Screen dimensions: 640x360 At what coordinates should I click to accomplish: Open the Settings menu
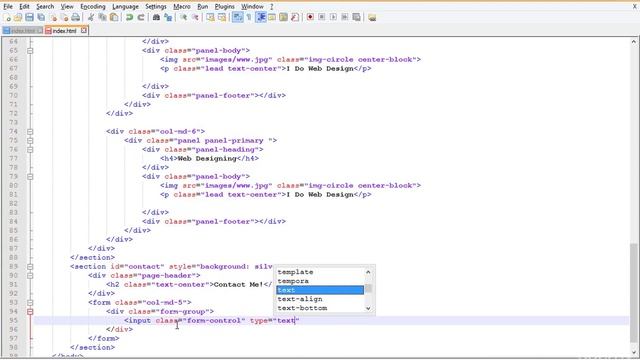click(156, 7)
